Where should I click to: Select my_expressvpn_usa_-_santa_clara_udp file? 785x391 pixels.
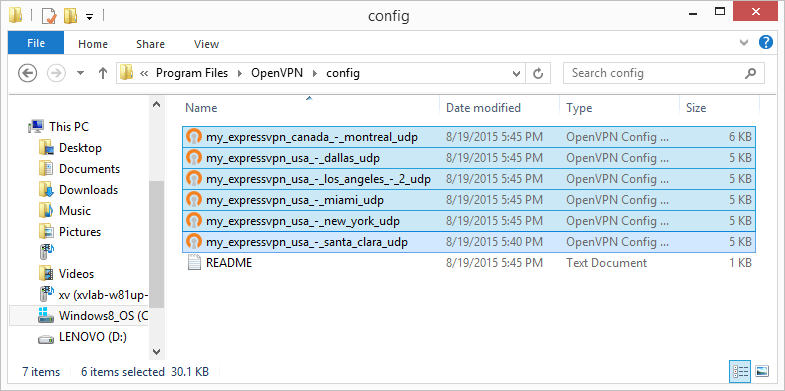(469, 242)
